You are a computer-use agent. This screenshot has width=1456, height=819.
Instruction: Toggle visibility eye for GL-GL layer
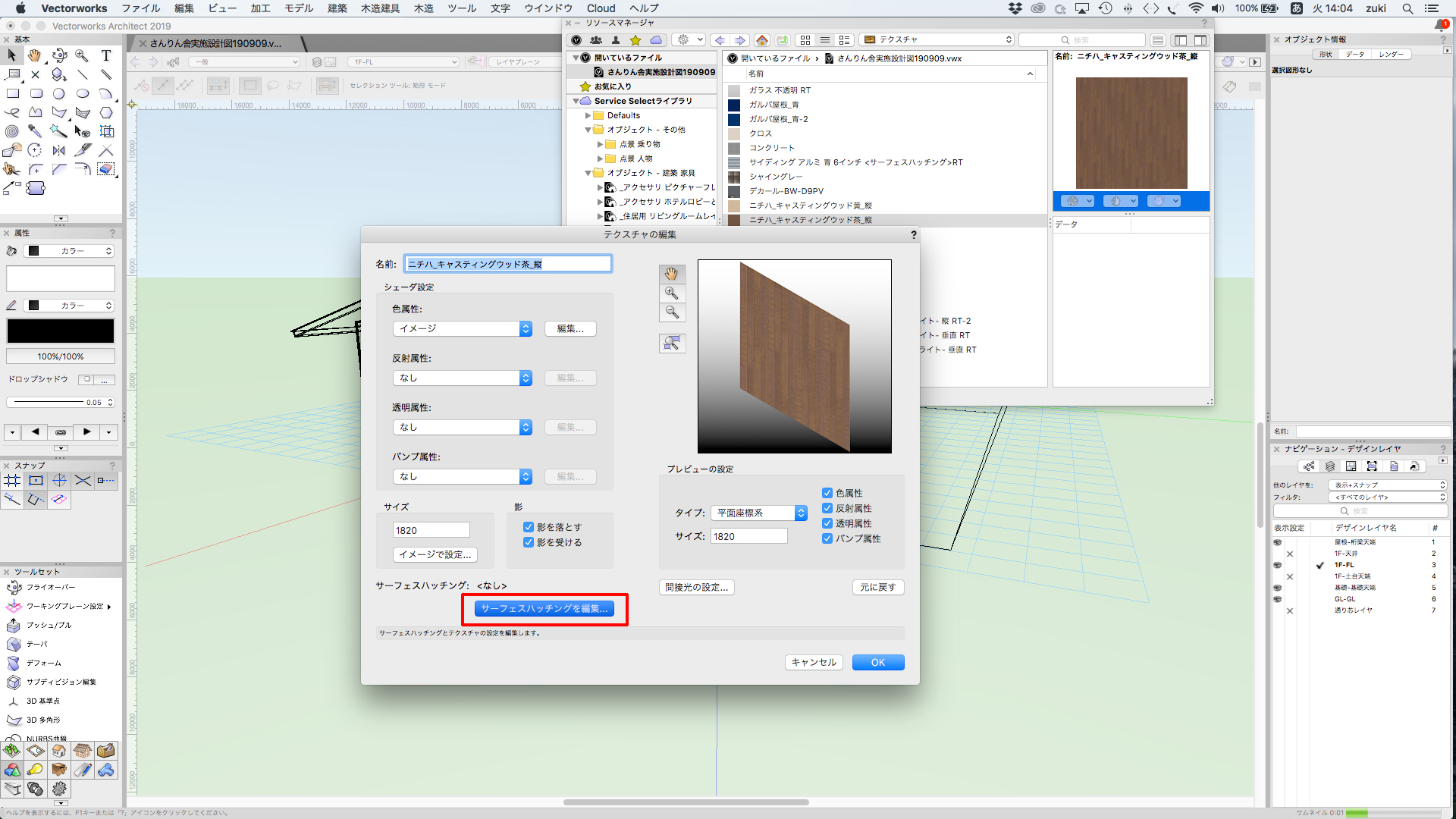point(1278,599)
